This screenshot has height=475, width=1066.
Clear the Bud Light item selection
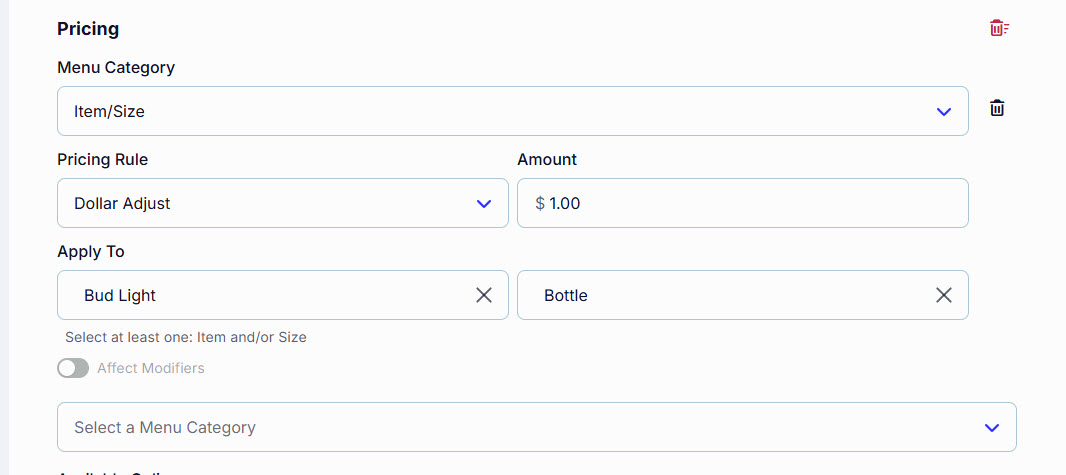coord(483,295)
